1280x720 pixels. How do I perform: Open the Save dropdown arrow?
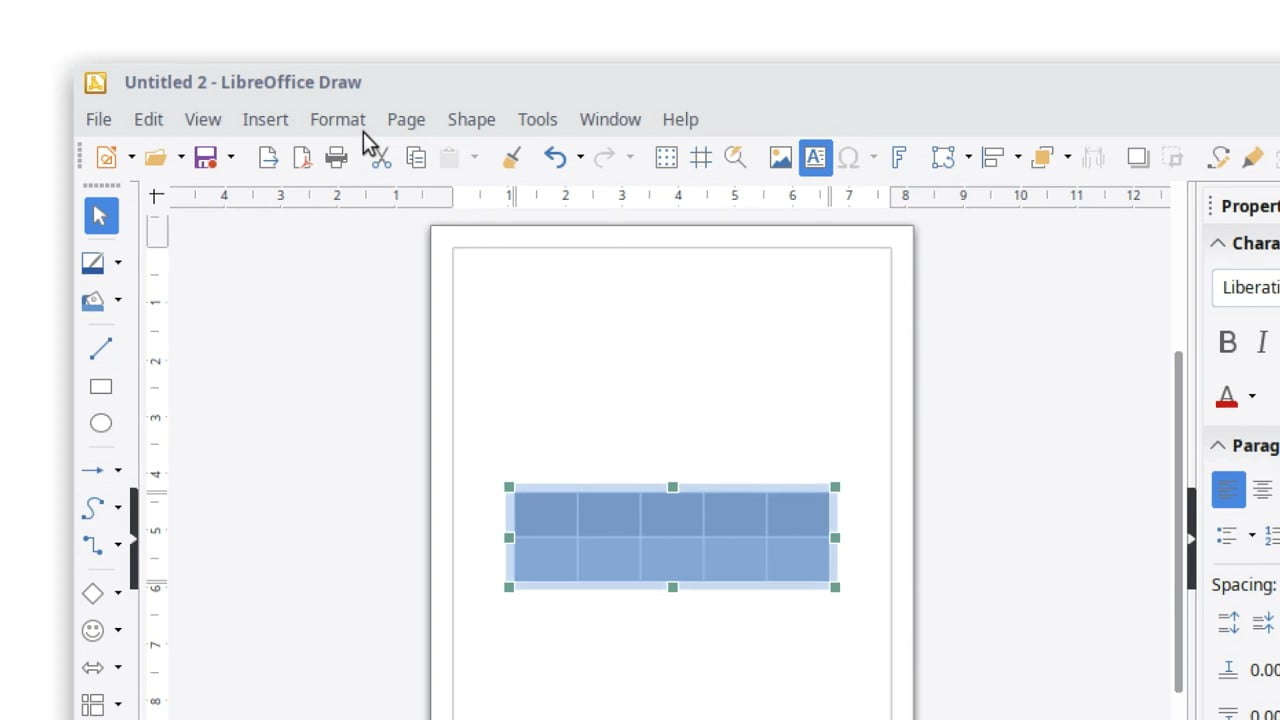231,157
